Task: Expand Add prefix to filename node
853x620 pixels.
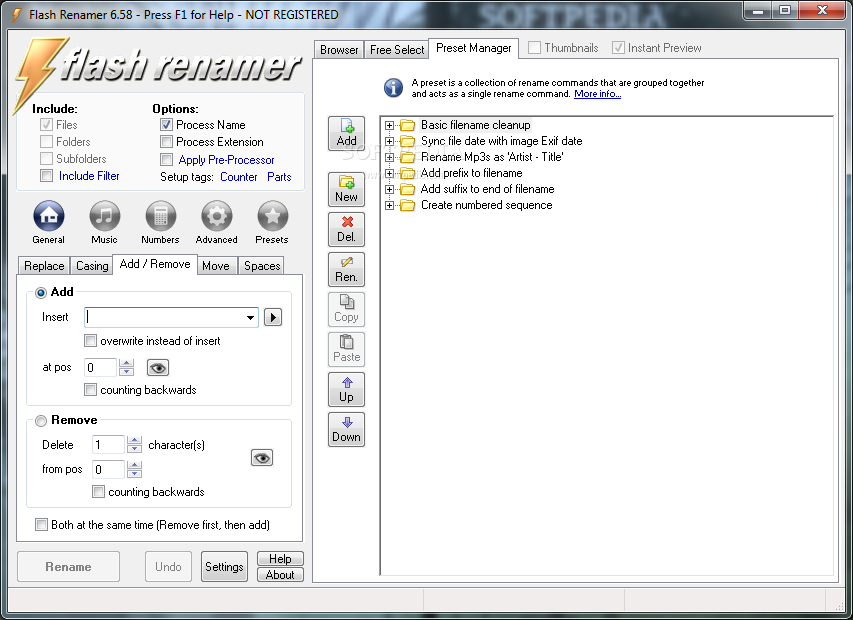Action: coord(389,173)
